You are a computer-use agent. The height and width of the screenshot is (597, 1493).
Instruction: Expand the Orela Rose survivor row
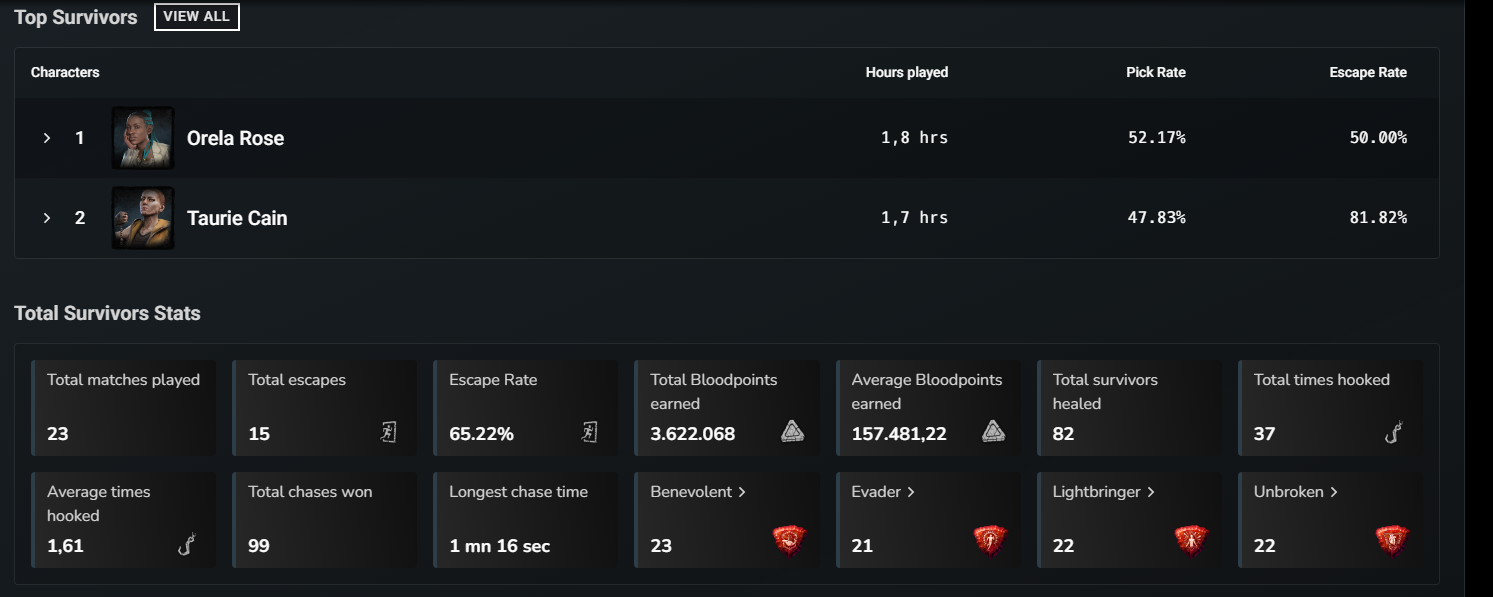pyautogui.click(x=46, y=137)
